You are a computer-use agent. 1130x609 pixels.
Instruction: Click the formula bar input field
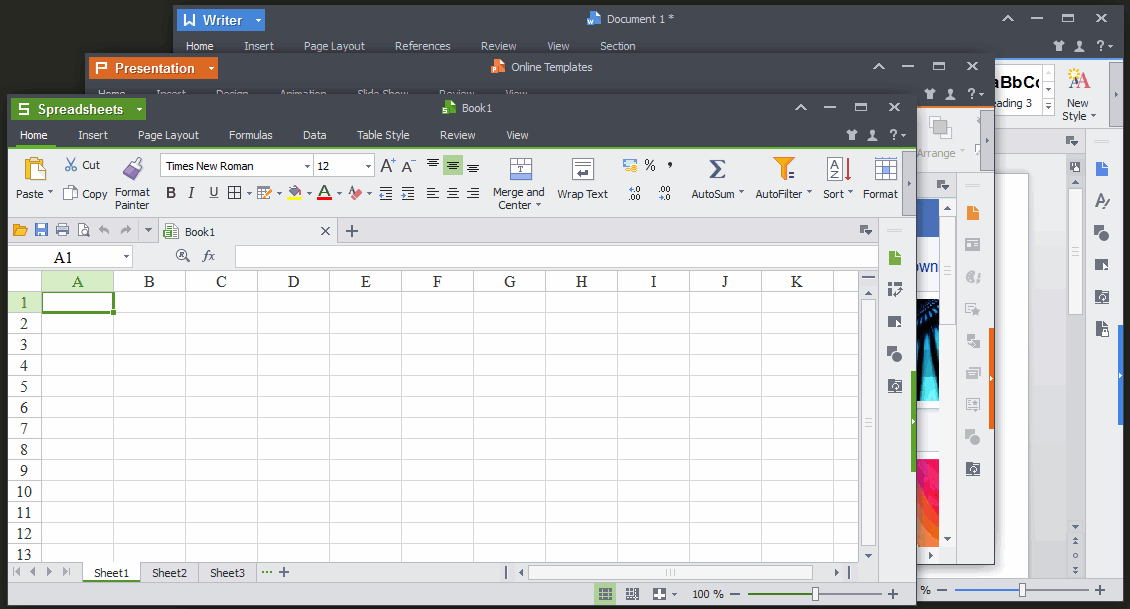(x=556, y=257)
